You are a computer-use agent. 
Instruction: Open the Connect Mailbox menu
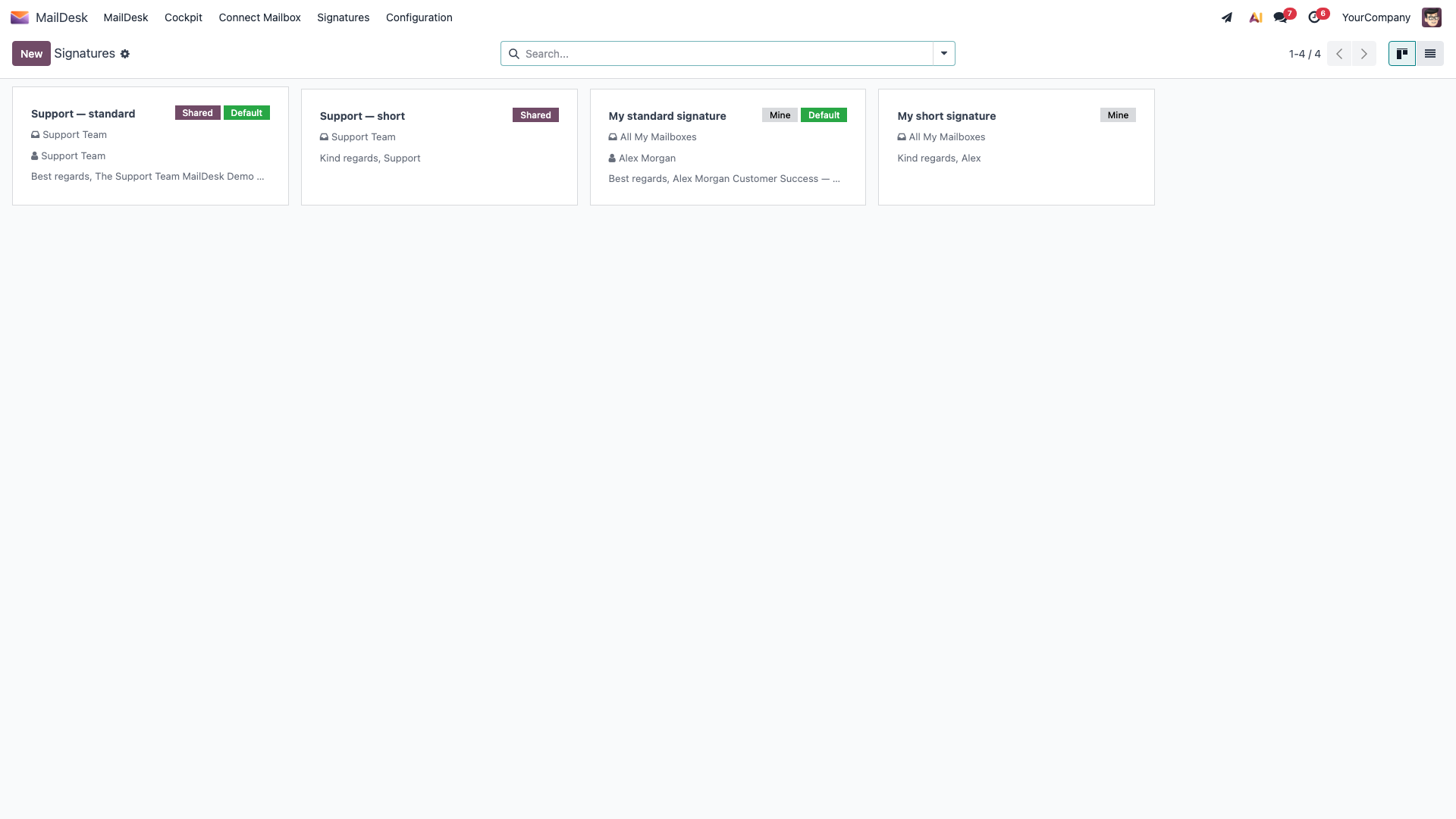pos(259,17)
